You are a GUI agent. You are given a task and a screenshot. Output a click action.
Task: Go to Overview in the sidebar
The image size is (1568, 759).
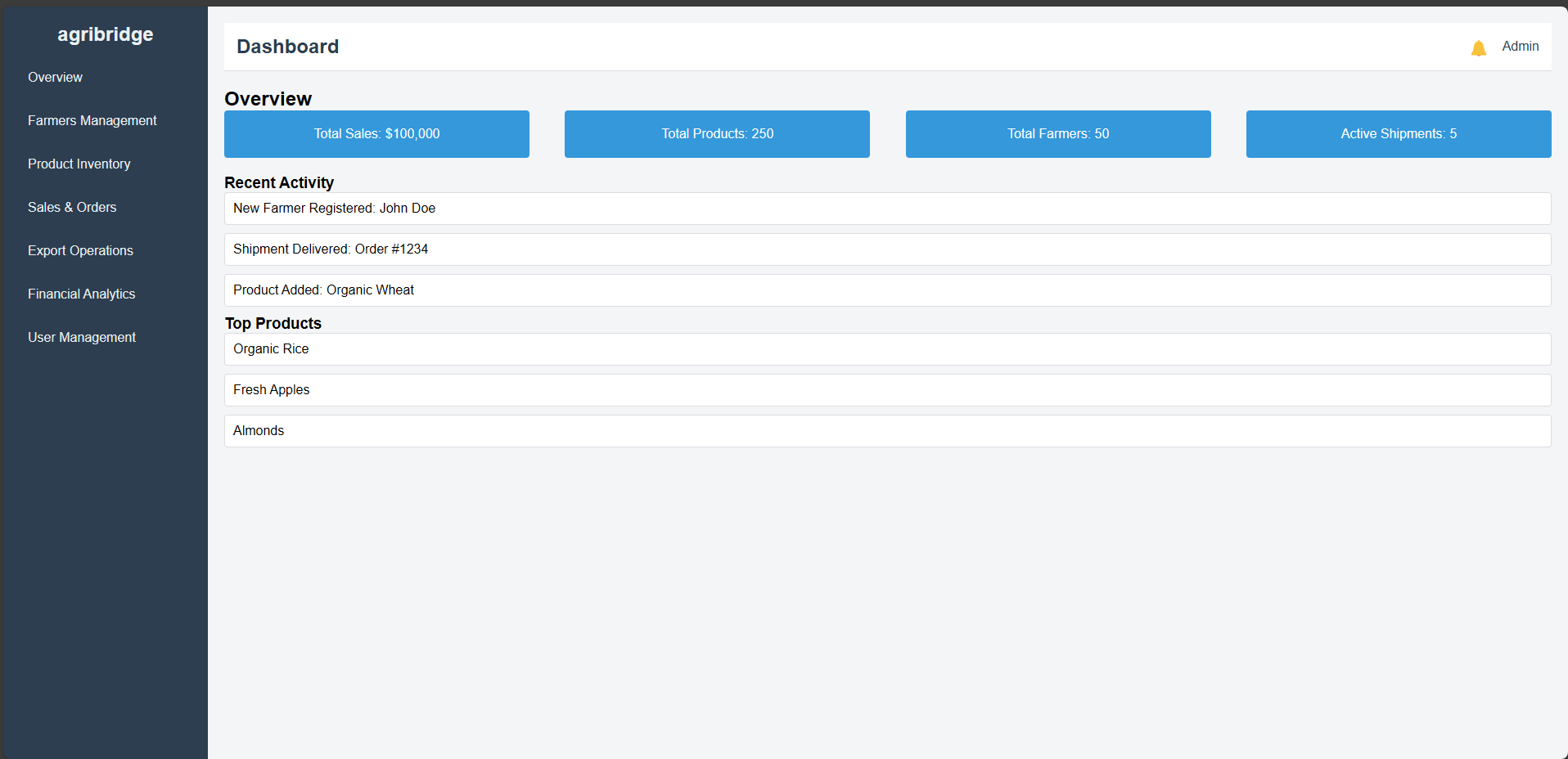55,77
